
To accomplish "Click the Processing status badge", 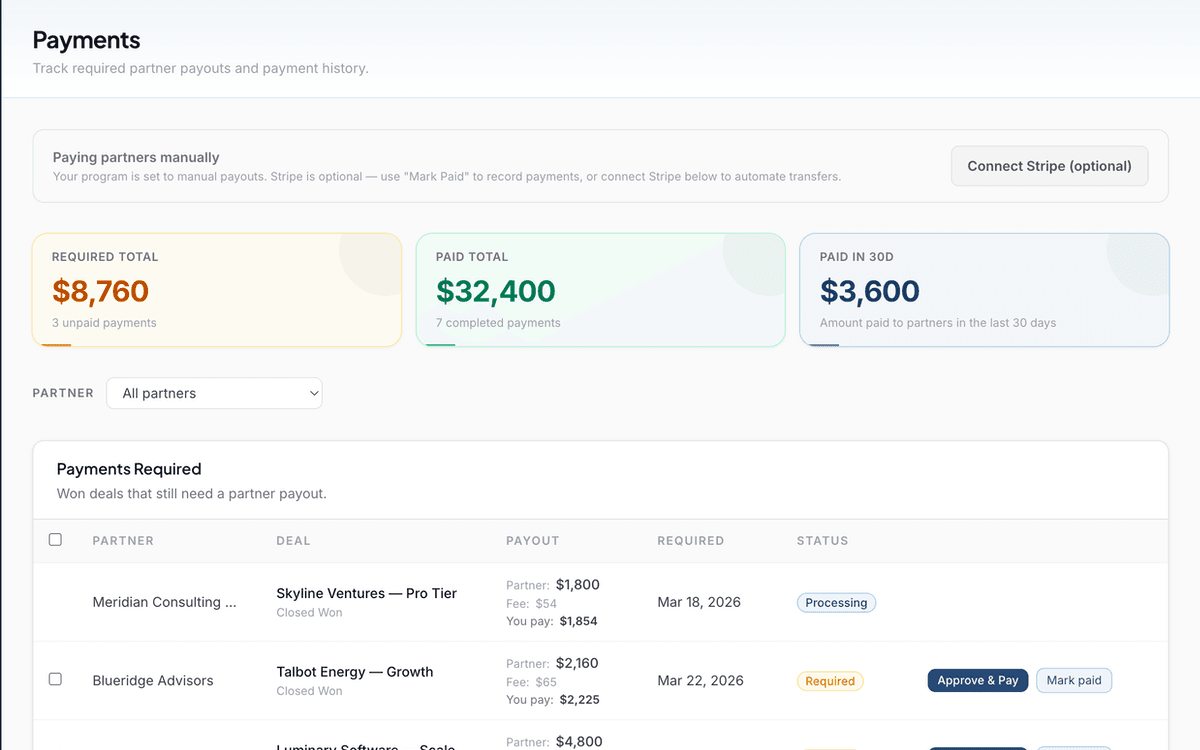I will click(x=836, y=602).
